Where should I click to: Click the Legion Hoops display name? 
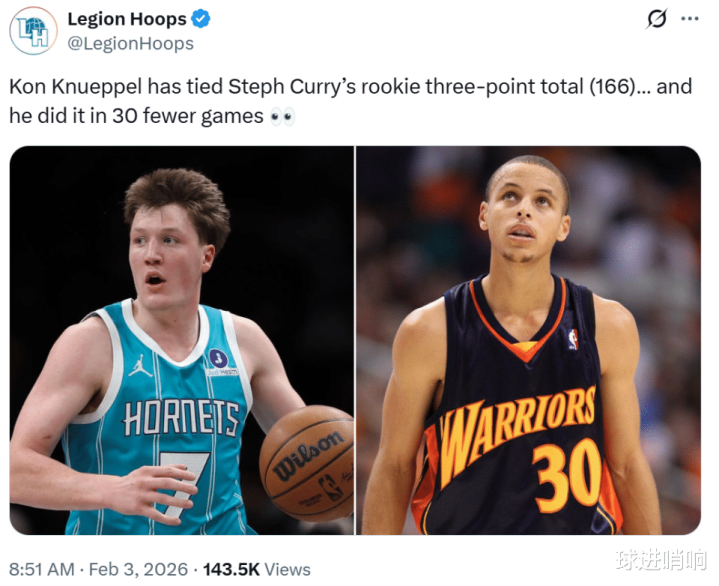point(127,19)
